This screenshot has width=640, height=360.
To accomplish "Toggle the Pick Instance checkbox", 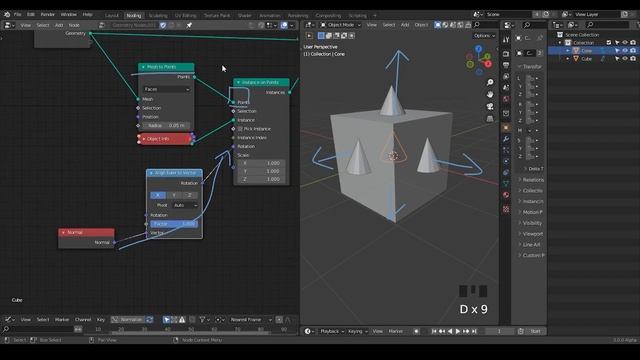I will 240,129.
